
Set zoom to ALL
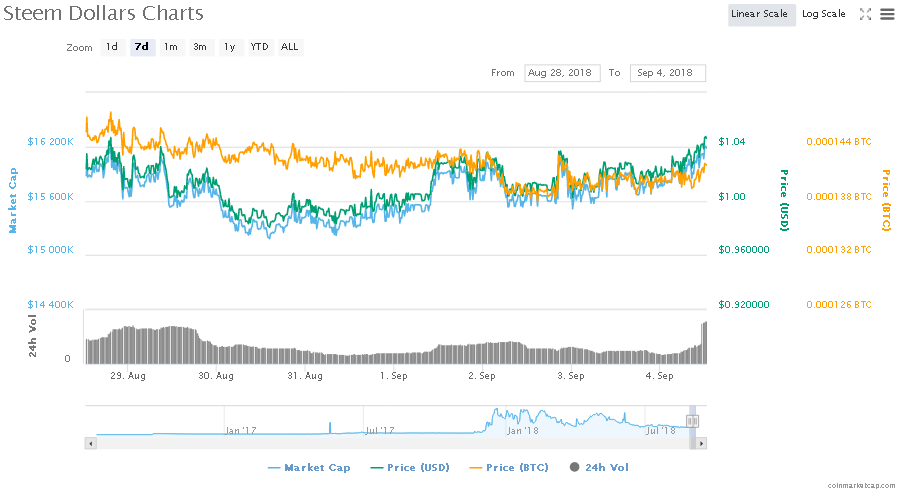point(290,47)
